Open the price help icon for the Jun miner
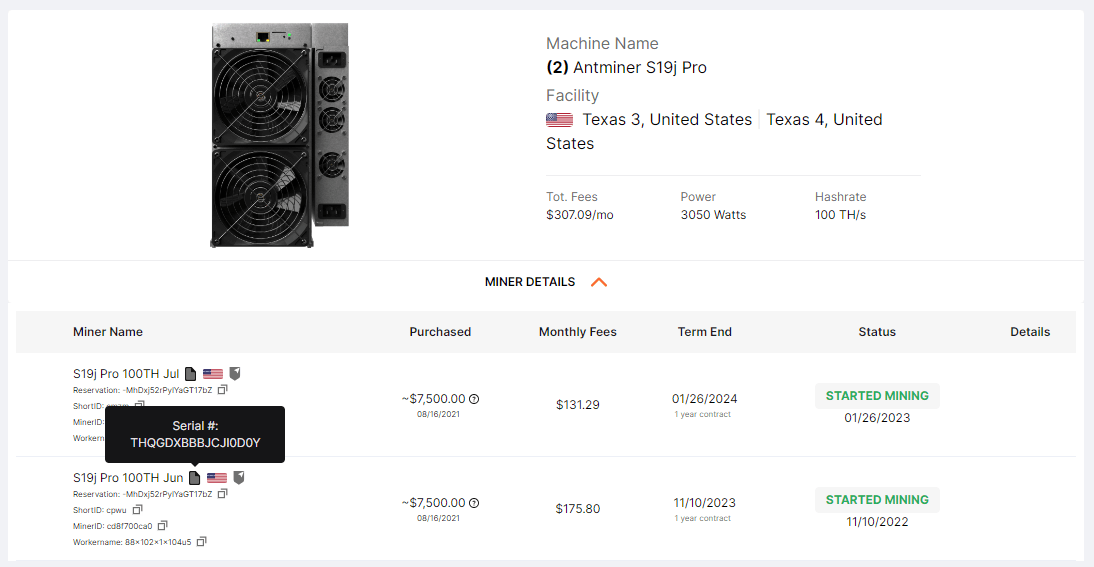Viewport: 1094px width, 567px height. (474, 503)
